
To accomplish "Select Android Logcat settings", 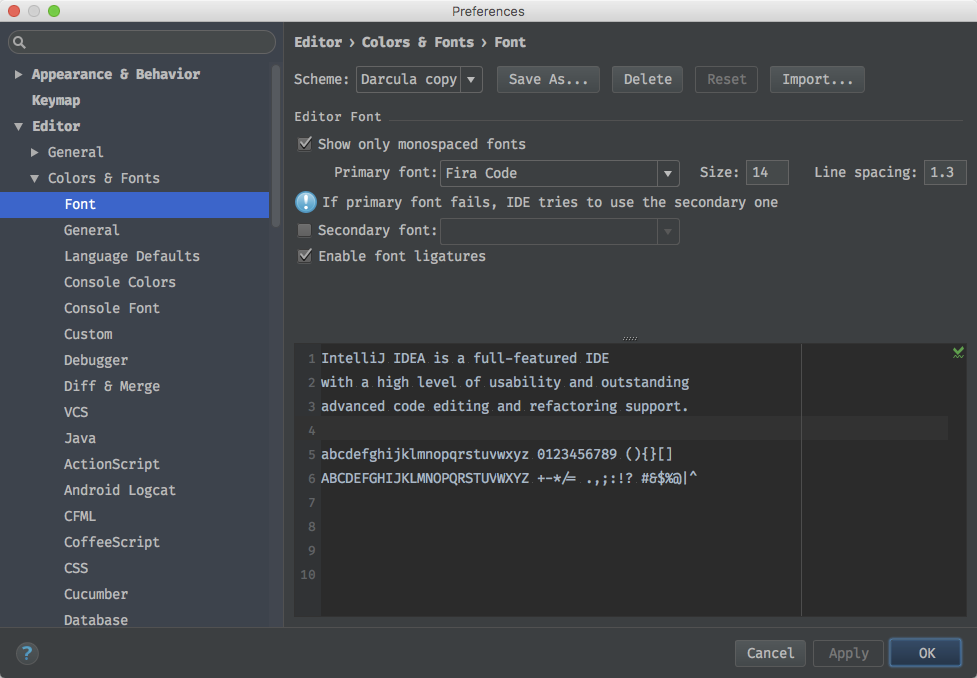I will (120, 490).
